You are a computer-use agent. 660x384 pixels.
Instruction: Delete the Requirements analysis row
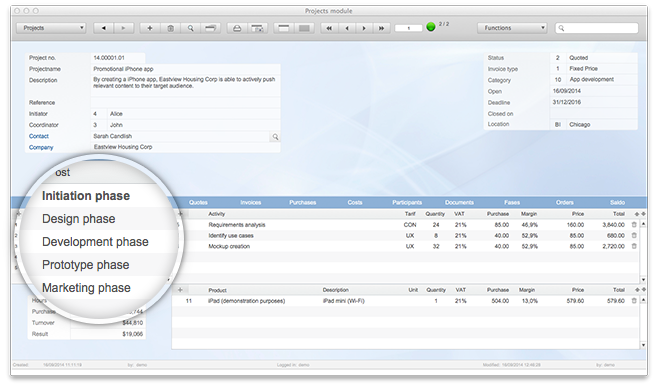(x=634, y=225)
